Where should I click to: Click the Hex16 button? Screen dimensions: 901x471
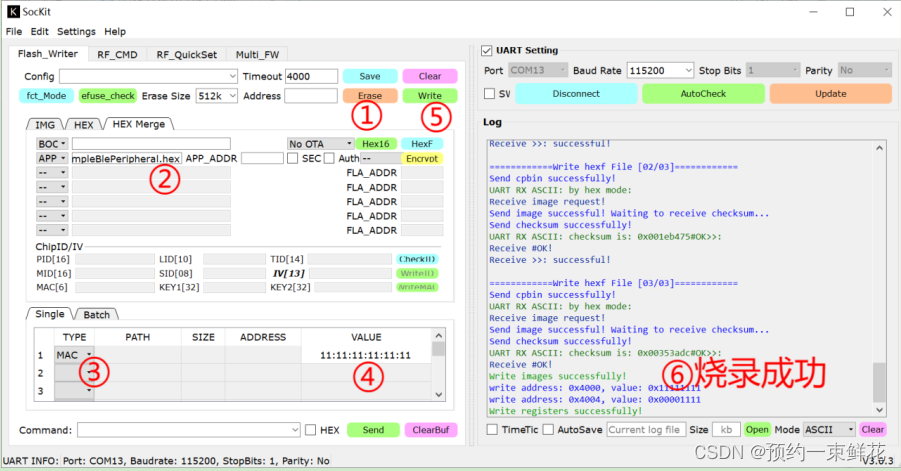pos(376,144)
